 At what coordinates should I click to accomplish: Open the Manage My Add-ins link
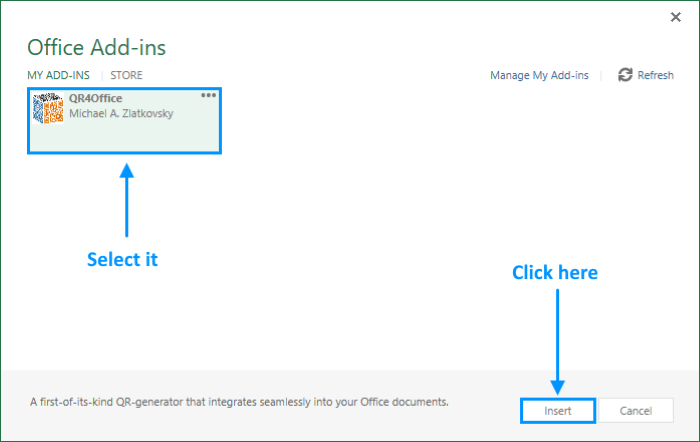pyautogui.click(x=539, y=75)
